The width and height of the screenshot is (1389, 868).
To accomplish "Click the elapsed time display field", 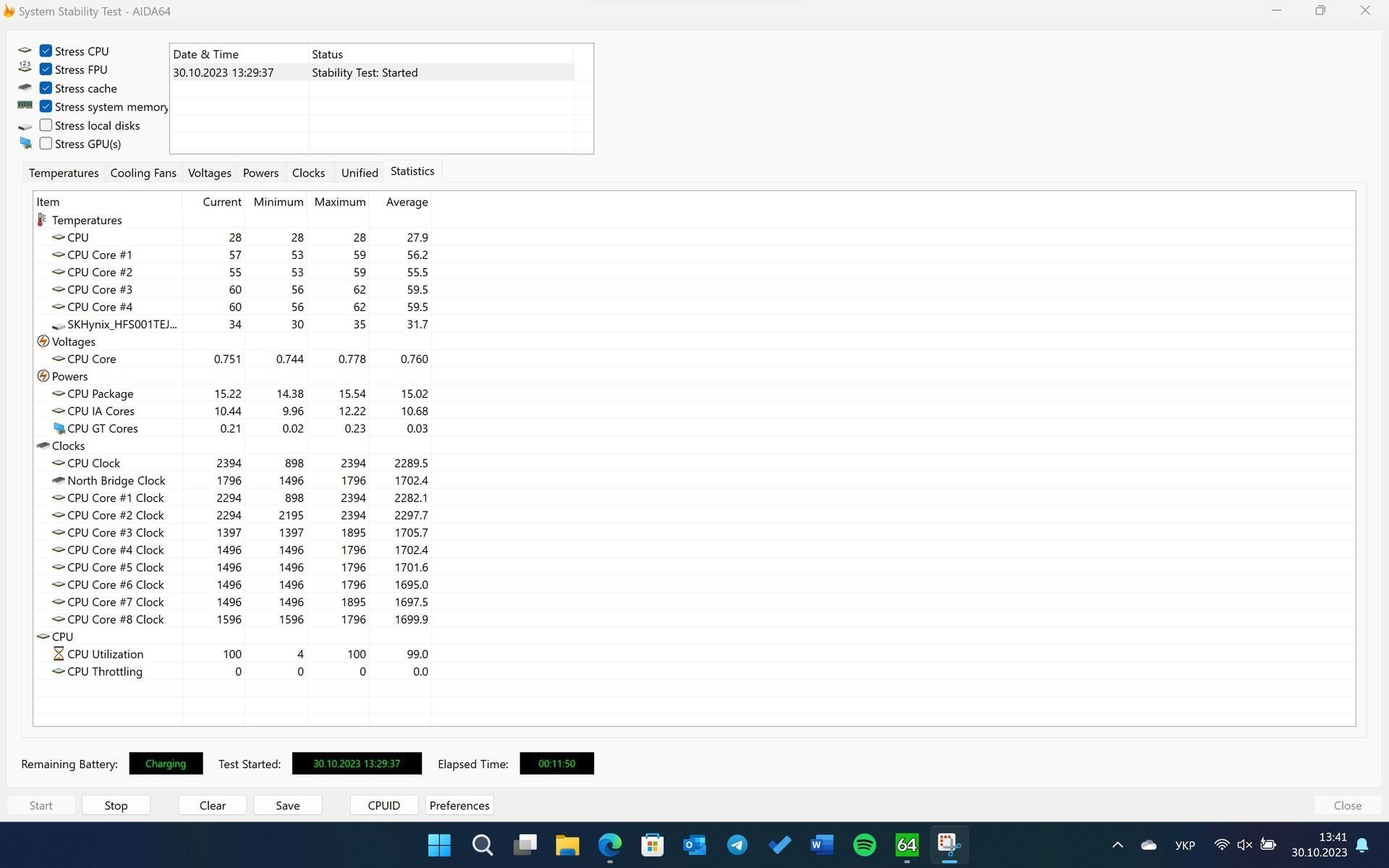I will pyautogui.click(x=557, y=763).
